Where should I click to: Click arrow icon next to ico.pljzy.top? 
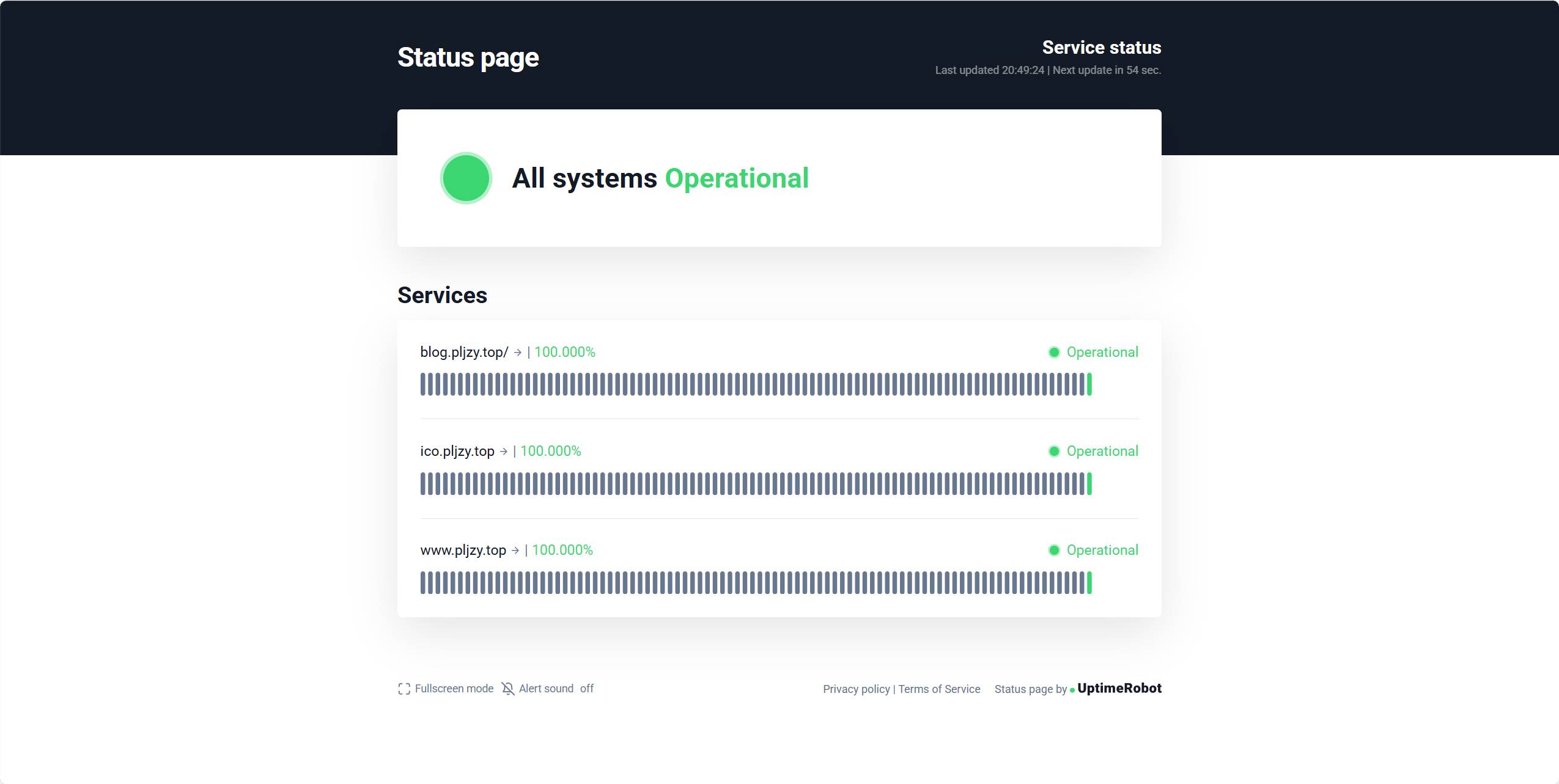click(x=503, y=452)
